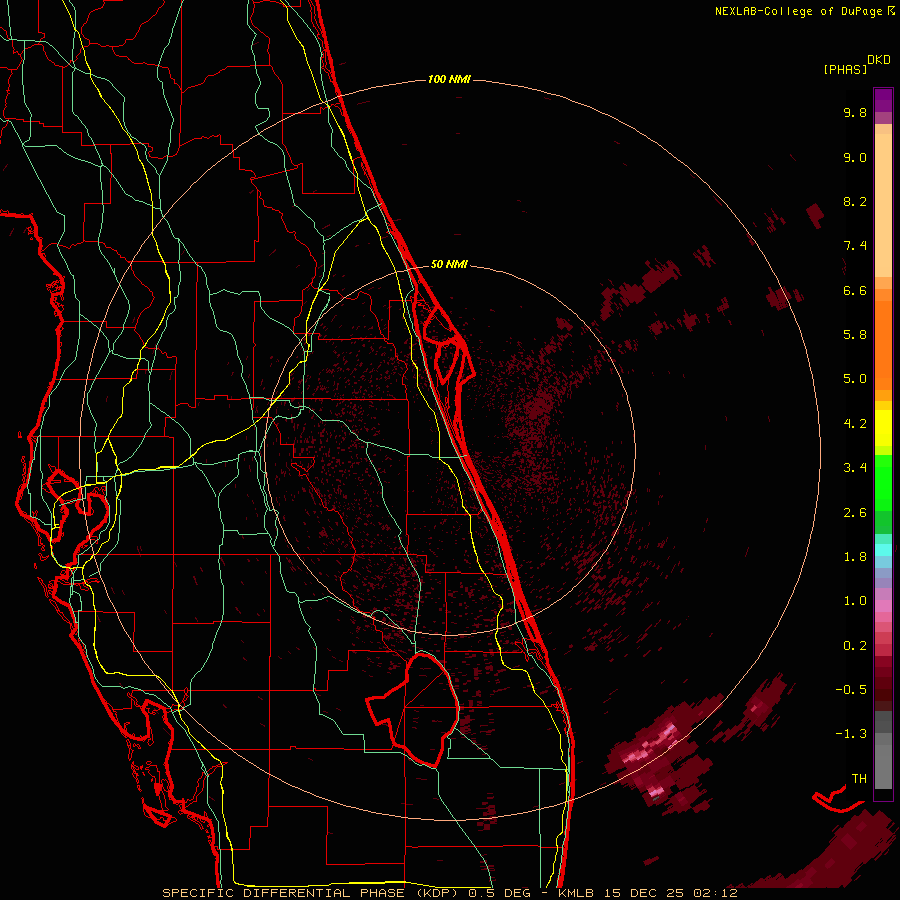Select the 9.0 value on the color scale

point(855,157)
